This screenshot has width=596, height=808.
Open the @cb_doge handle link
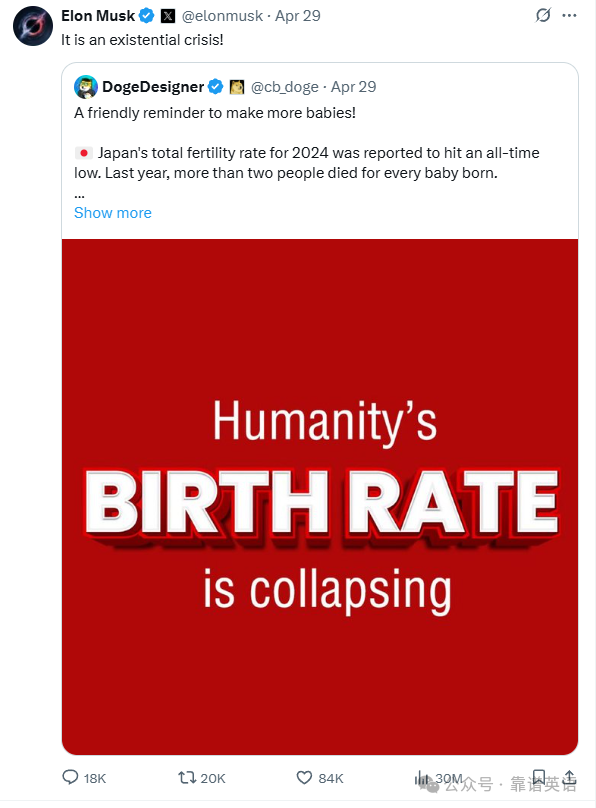coord(284,87)
